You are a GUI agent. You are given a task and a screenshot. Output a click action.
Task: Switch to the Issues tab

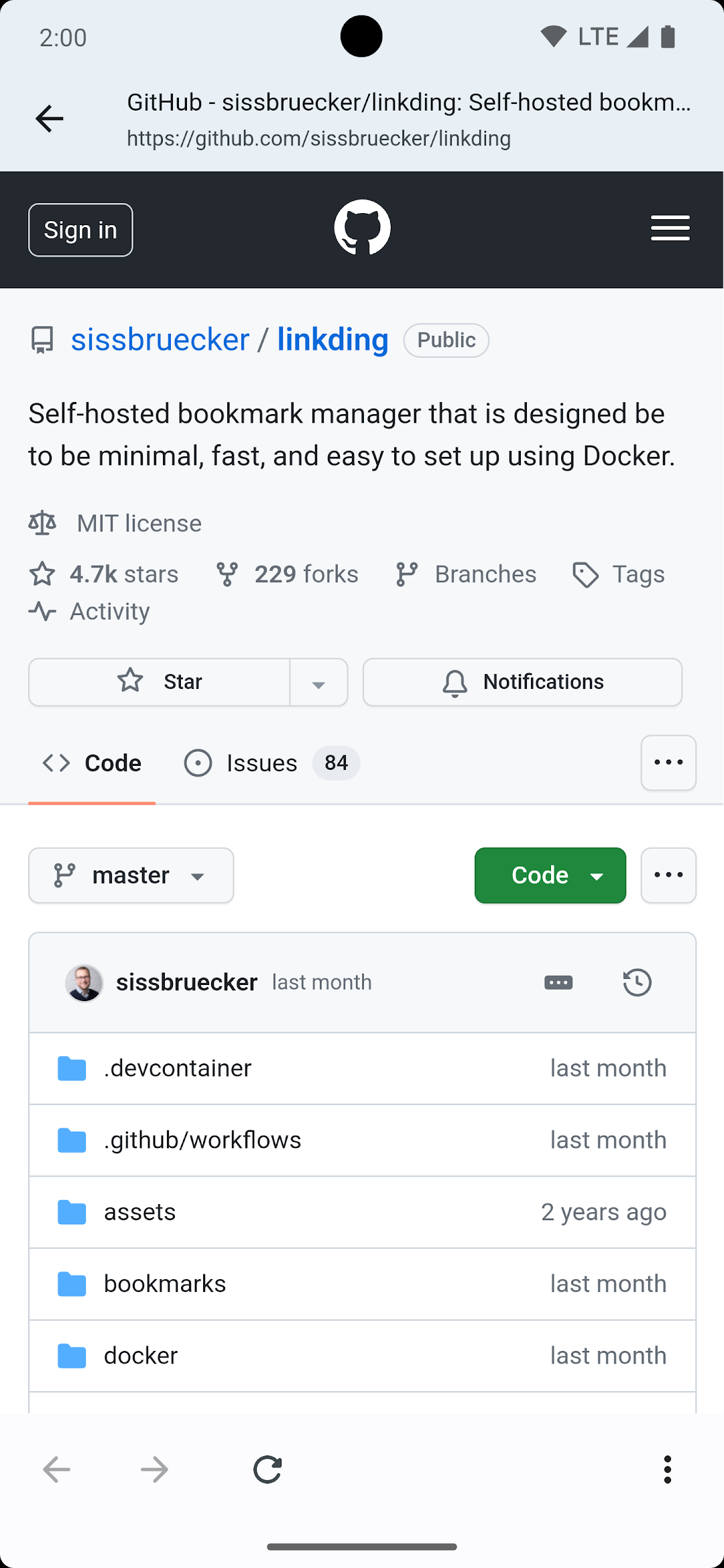tap(271, 763)
